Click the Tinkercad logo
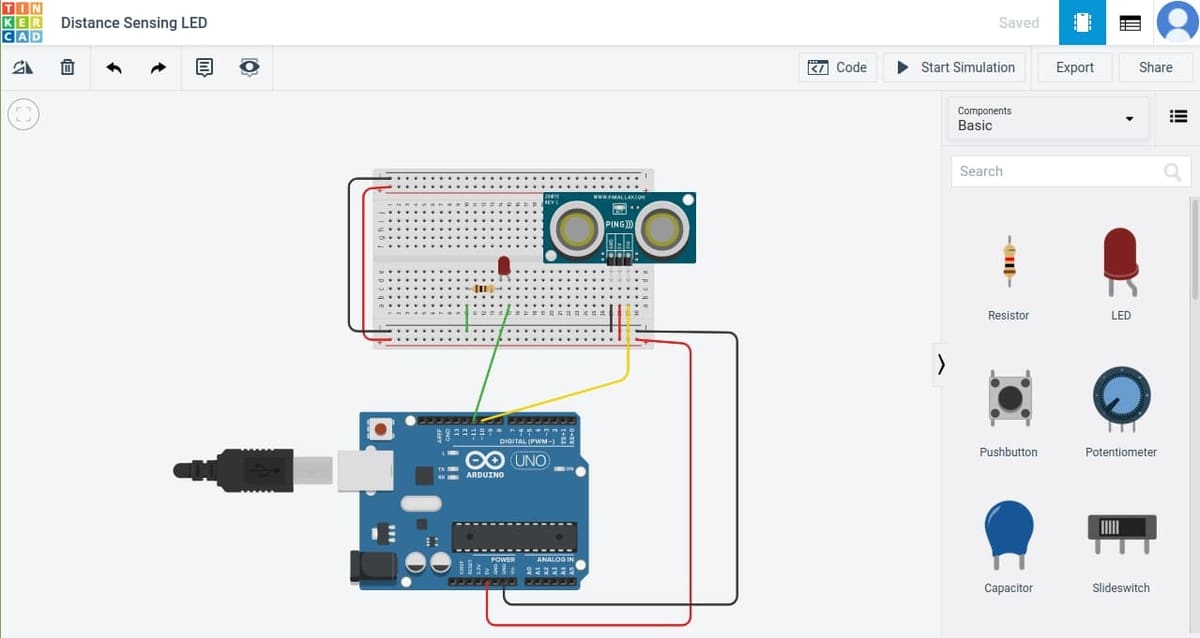1200x638 pixels. [x=22, y=22]
